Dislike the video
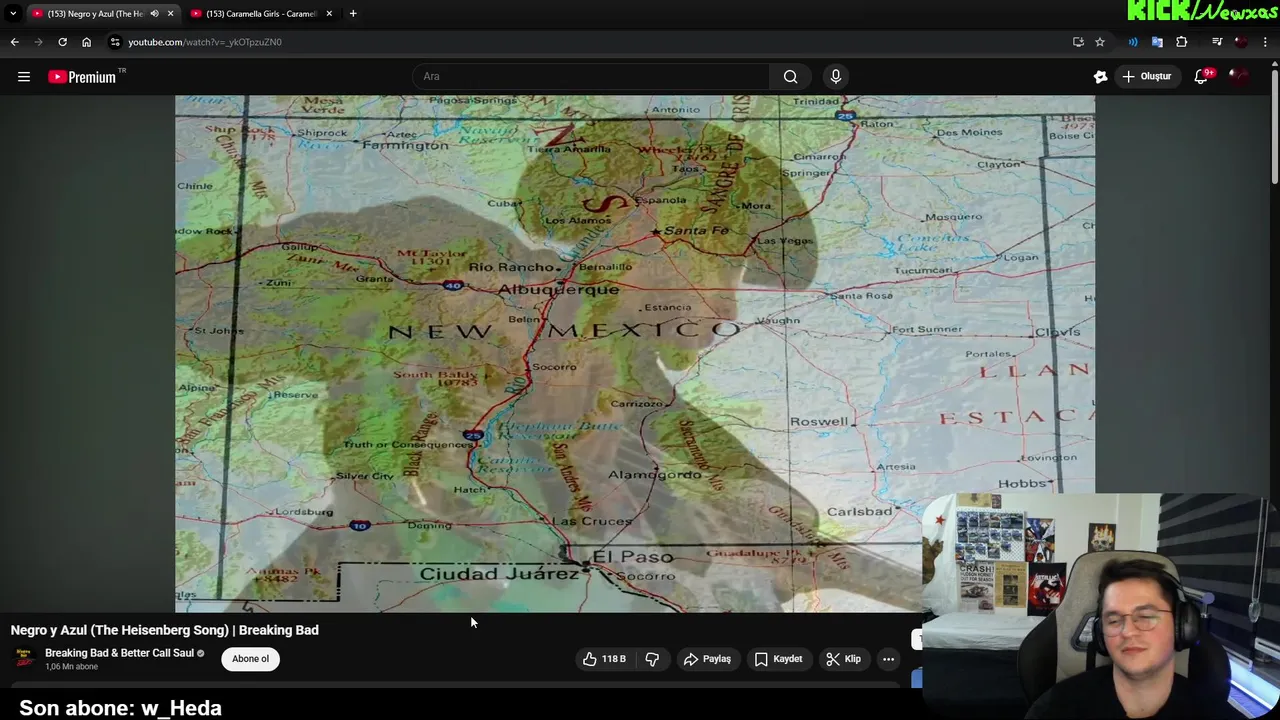Image resolution: width=1280 pixels, height=720 pixels. [652, 659]
